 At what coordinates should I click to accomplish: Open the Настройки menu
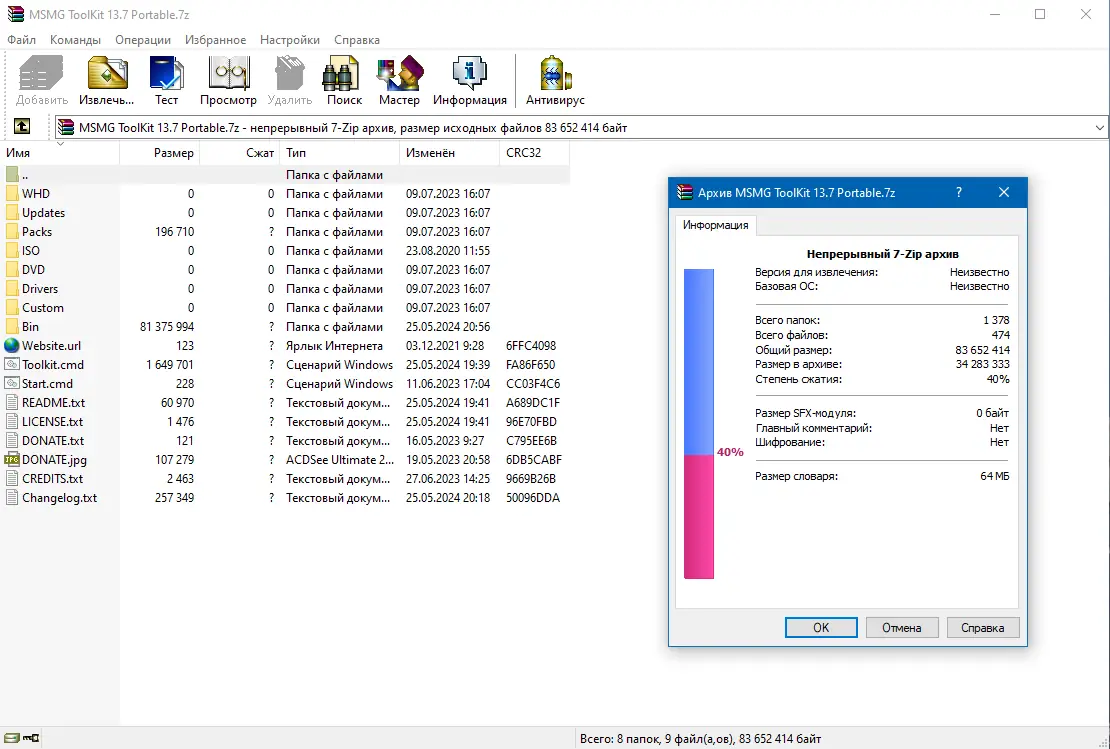[x=290, y=40]
